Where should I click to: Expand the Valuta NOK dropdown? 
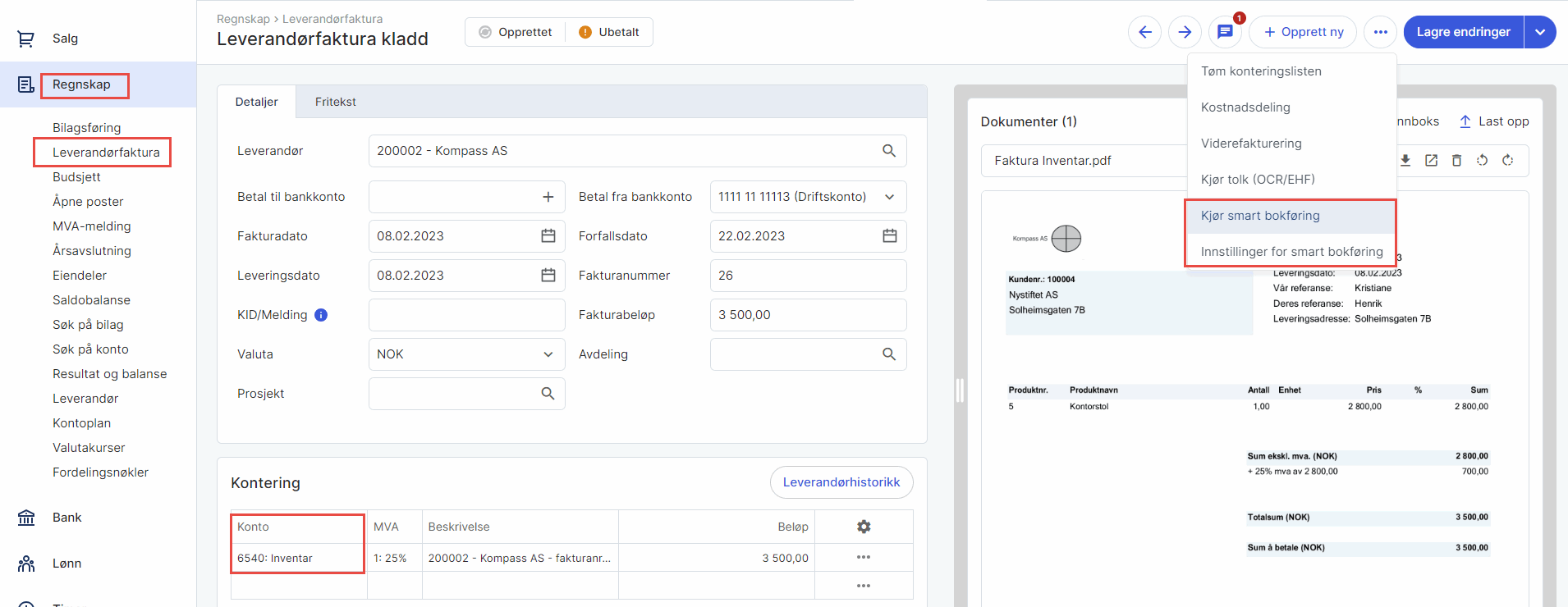click(548, 354)
